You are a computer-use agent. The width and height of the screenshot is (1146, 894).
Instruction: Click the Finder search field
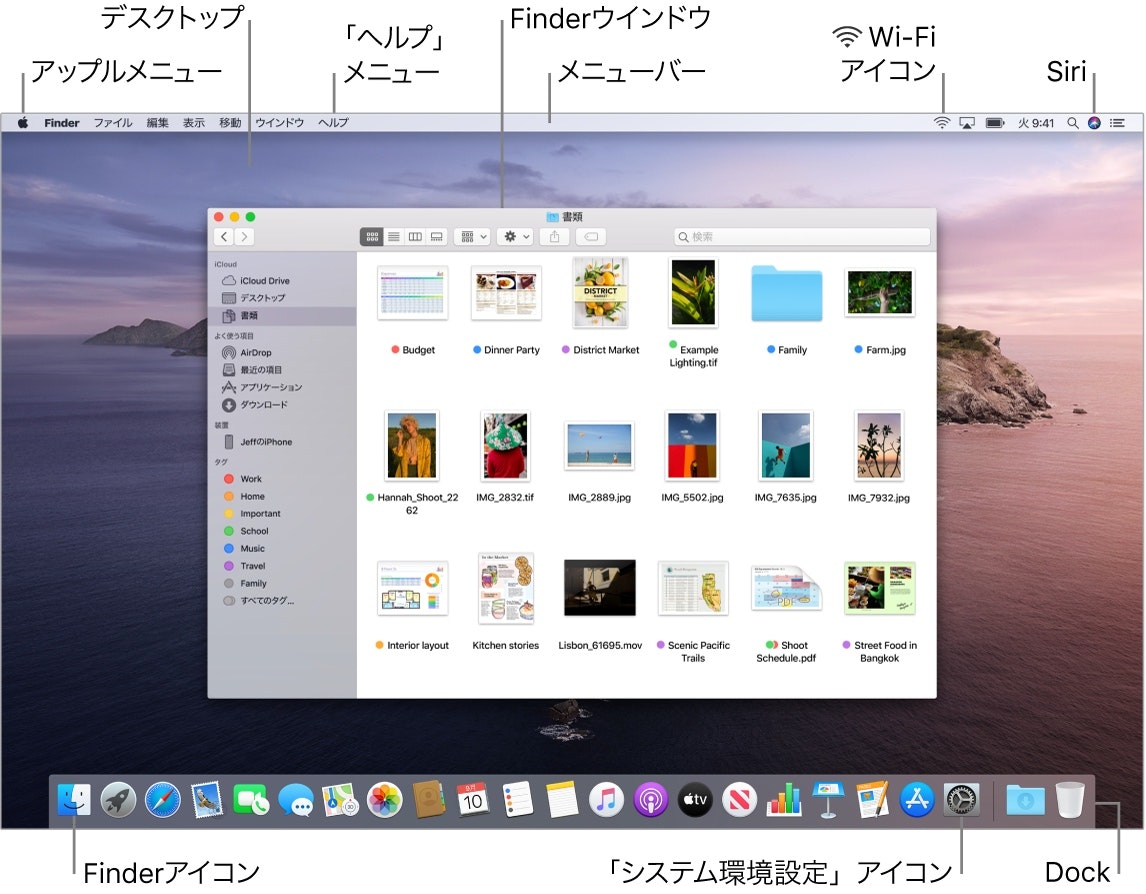coord(802,236)
